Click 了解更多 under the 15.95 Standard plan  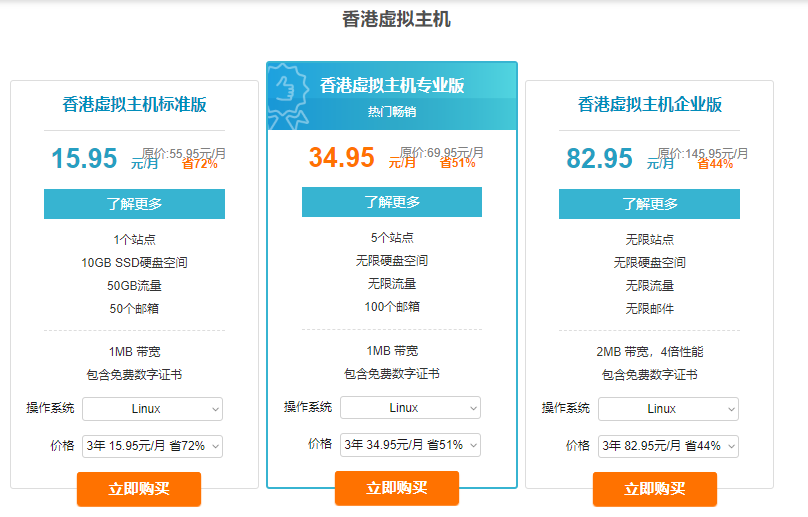point(134,204)
